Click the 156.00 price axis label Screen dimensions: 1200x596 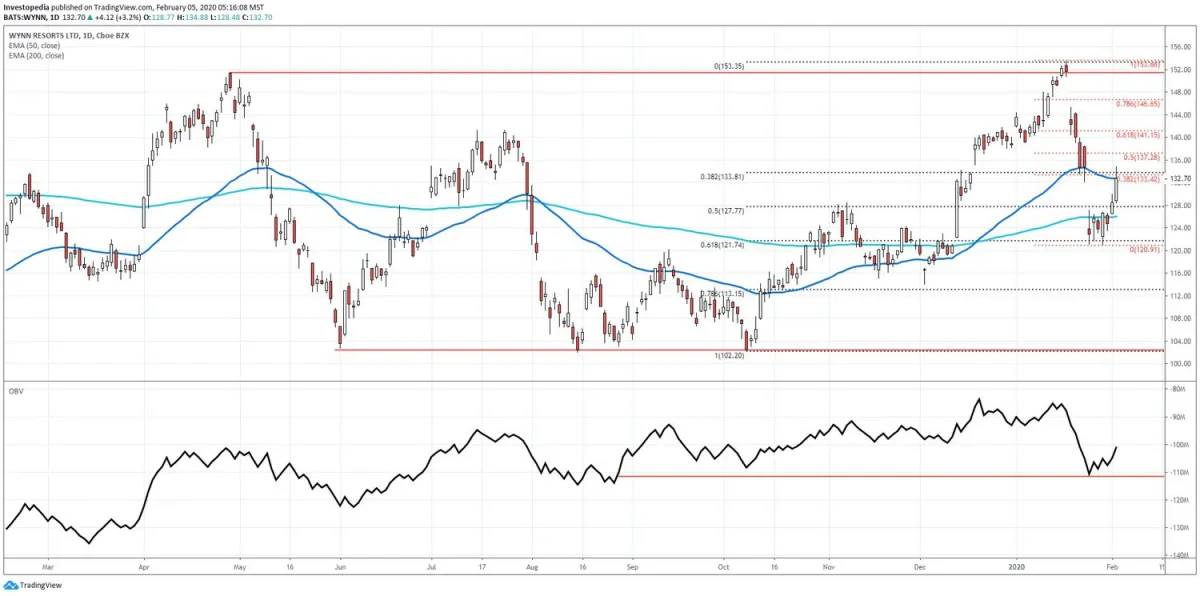point(1181,47)
